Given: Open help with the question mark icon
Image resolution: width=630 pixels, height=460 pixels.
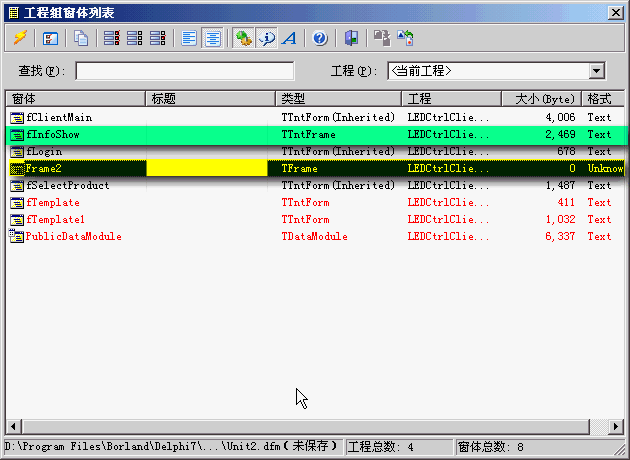Looking at the screenshot, I should coord(320,38).
